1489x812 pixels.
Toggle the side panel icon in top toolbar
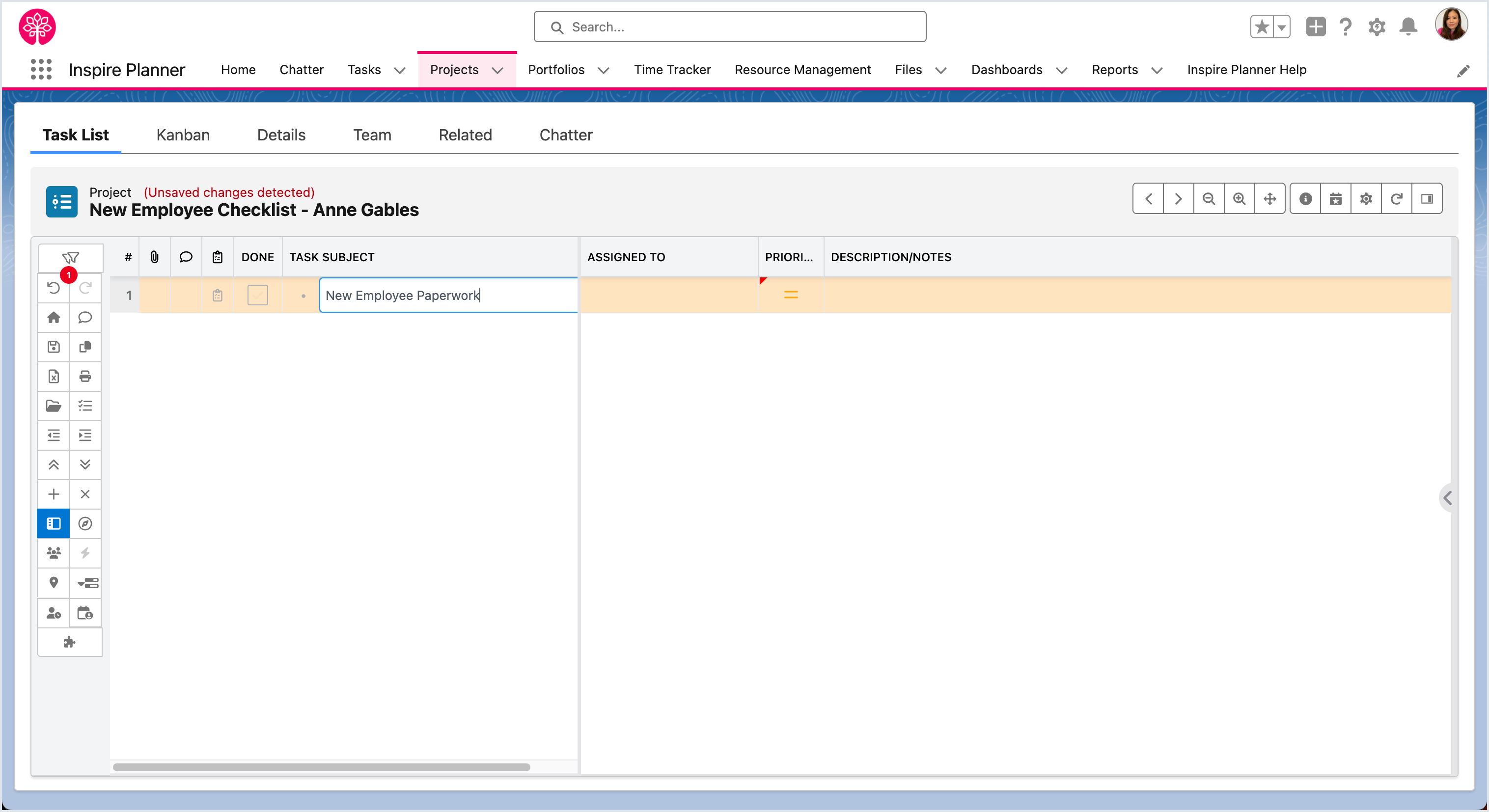pyautogui.click(x=1427, y=199)
